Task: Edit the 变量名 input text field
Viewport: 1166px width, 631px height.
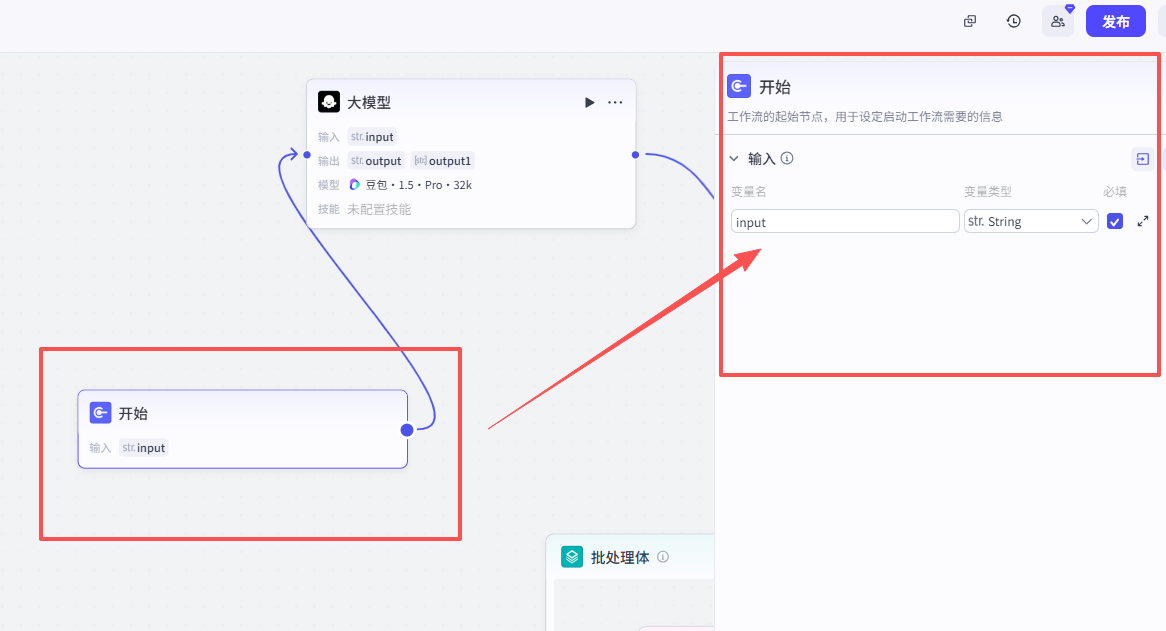Action: tap(845, 221)
